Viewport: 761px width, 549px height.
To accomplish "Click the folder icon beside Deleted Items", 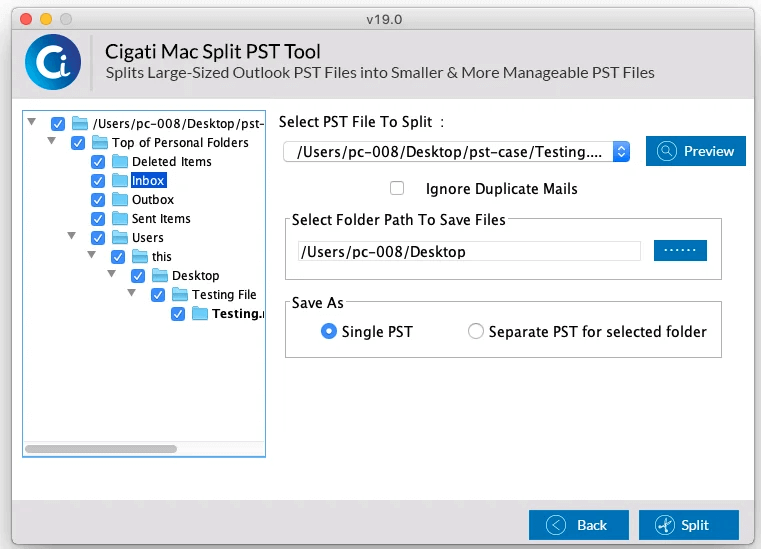I will pos(119,161).
